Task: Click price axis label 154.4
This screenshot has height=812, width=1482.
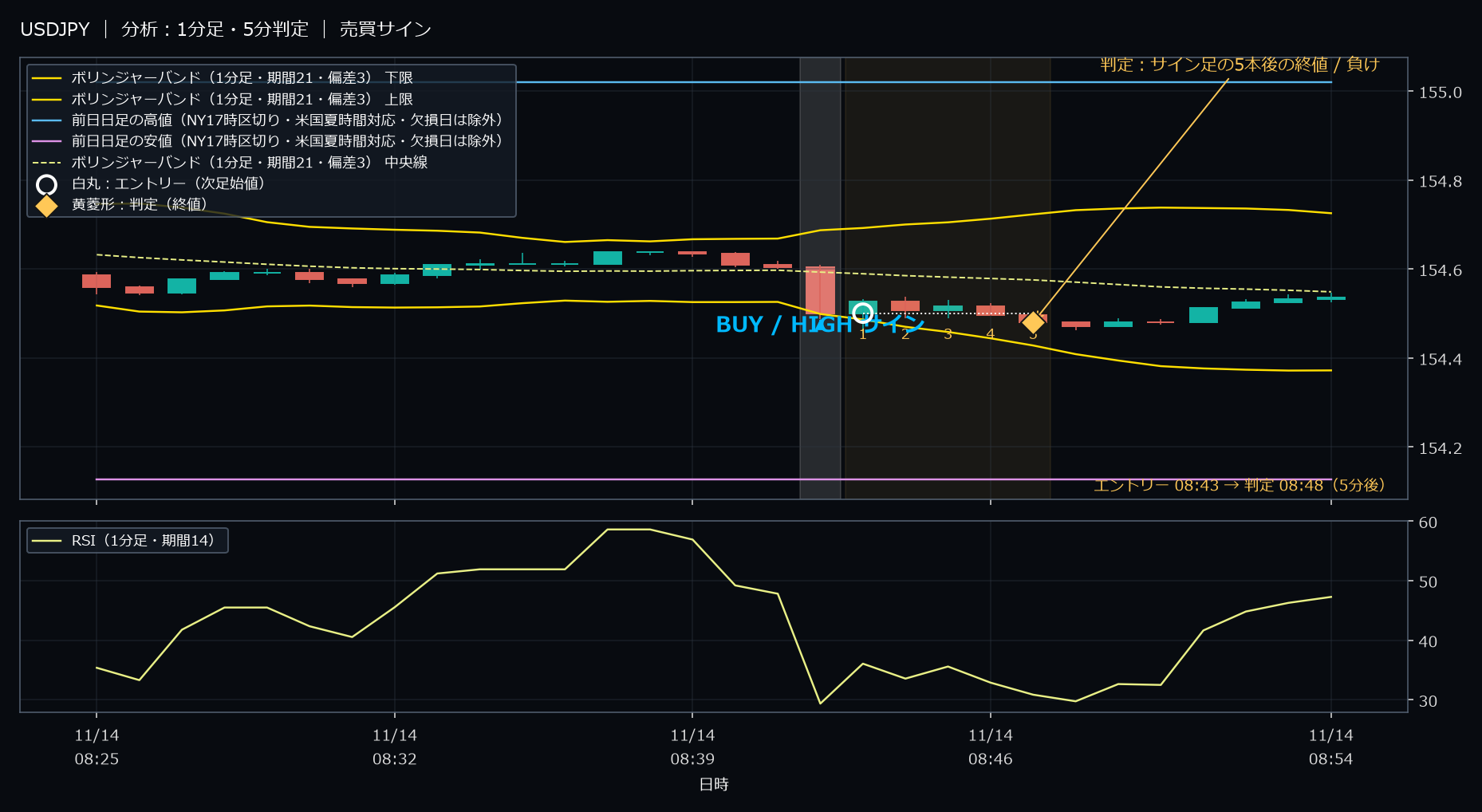Action: 1441,360
